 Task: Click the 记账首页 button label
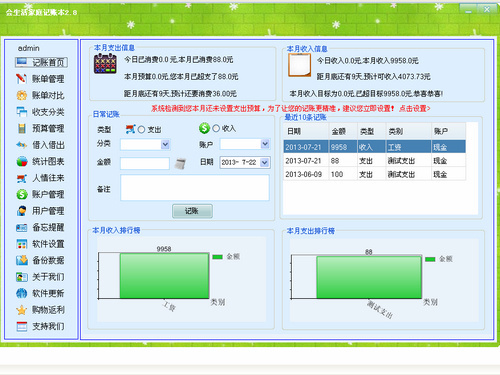48,62
